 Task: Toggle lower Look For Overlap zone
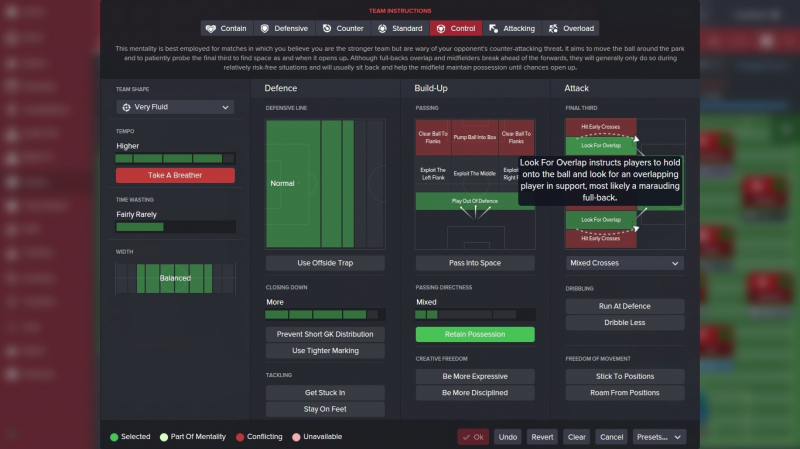[x=601, y=220]
